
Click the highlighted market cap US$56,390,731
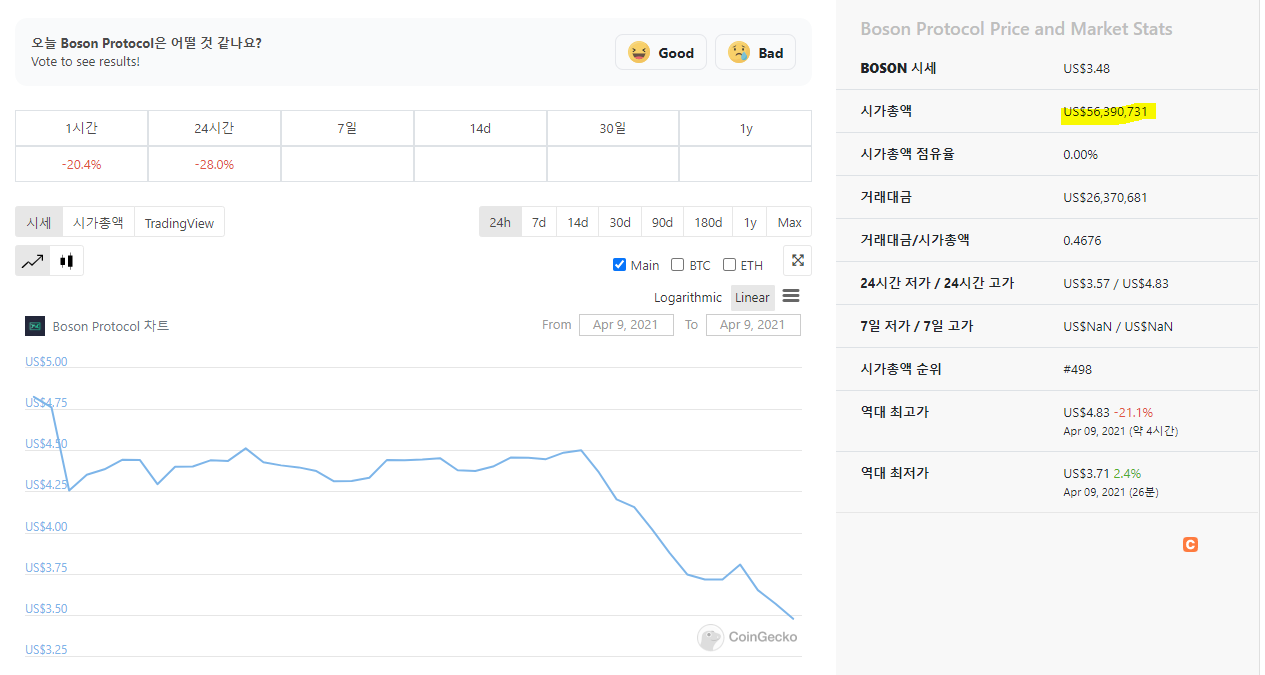coord(1108,111)
